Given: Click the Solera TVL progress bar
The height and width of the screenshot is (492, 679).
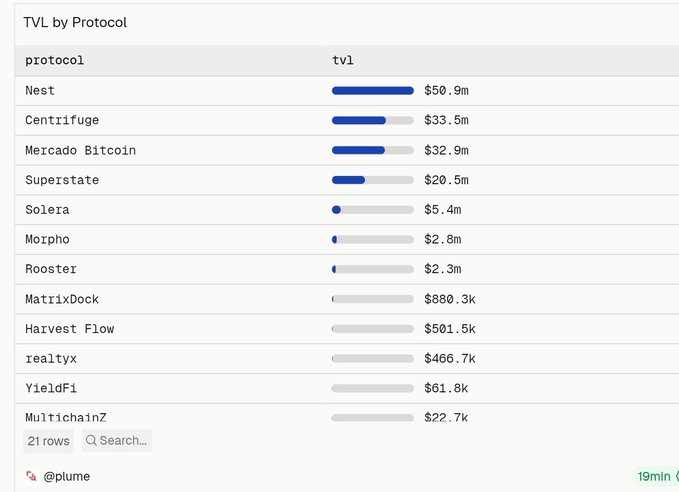Looking at the screenshot, I should (x=372, y=210).
